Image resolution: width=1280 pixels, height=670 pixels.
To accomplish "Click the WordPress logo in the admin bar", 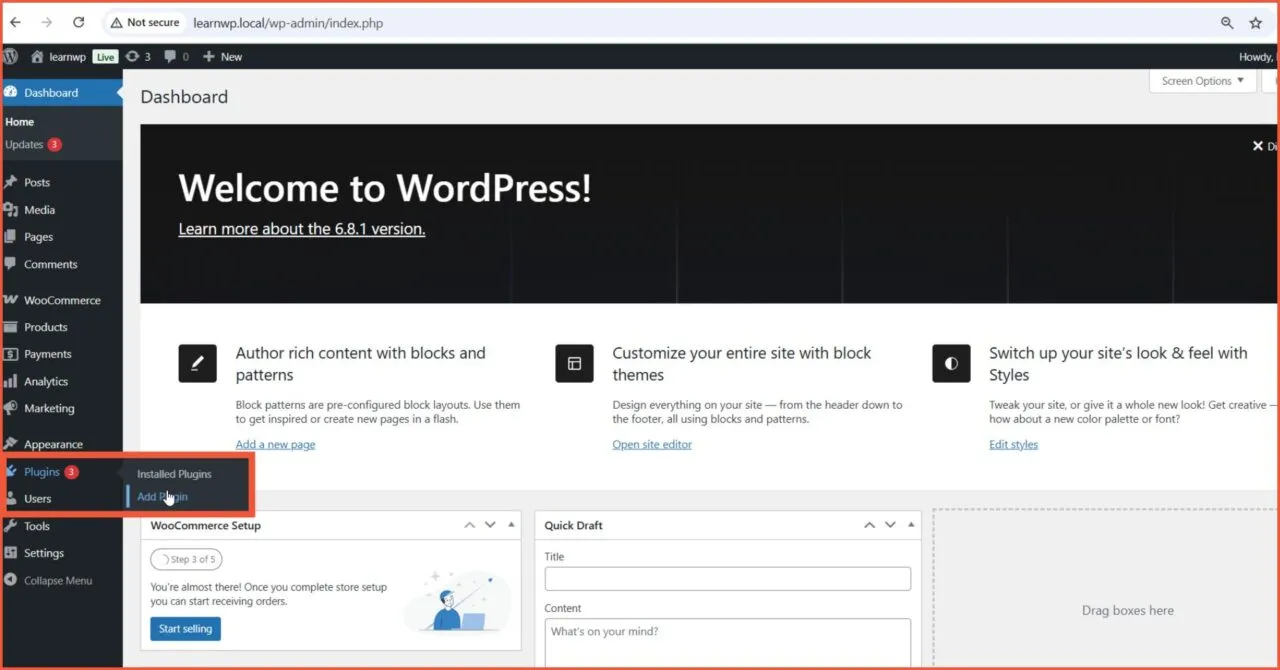I will tap(10, 56).
